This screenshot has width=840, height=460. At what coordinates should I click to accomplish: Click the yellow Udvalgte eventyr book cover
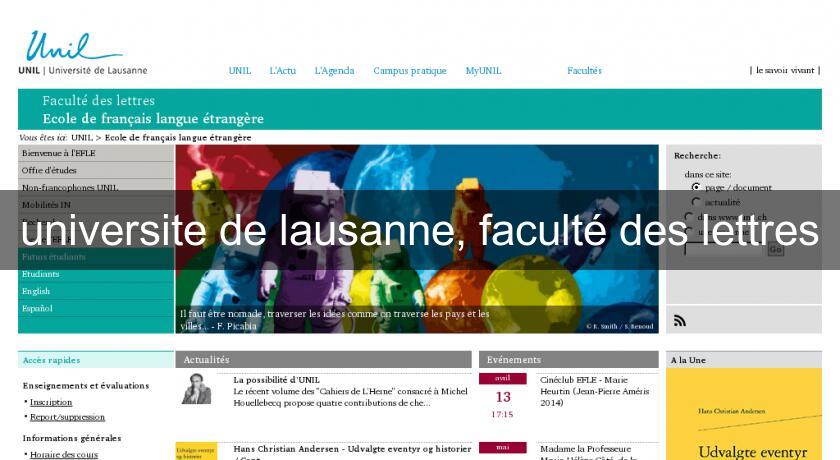[x=744, y=414]
